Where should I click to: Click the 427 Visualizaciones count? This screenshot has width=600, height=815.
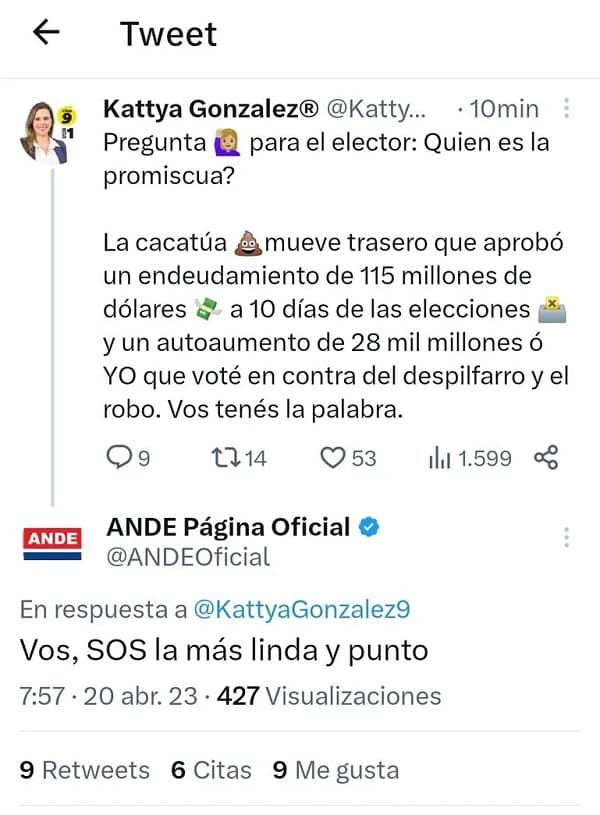pos(328,696)
